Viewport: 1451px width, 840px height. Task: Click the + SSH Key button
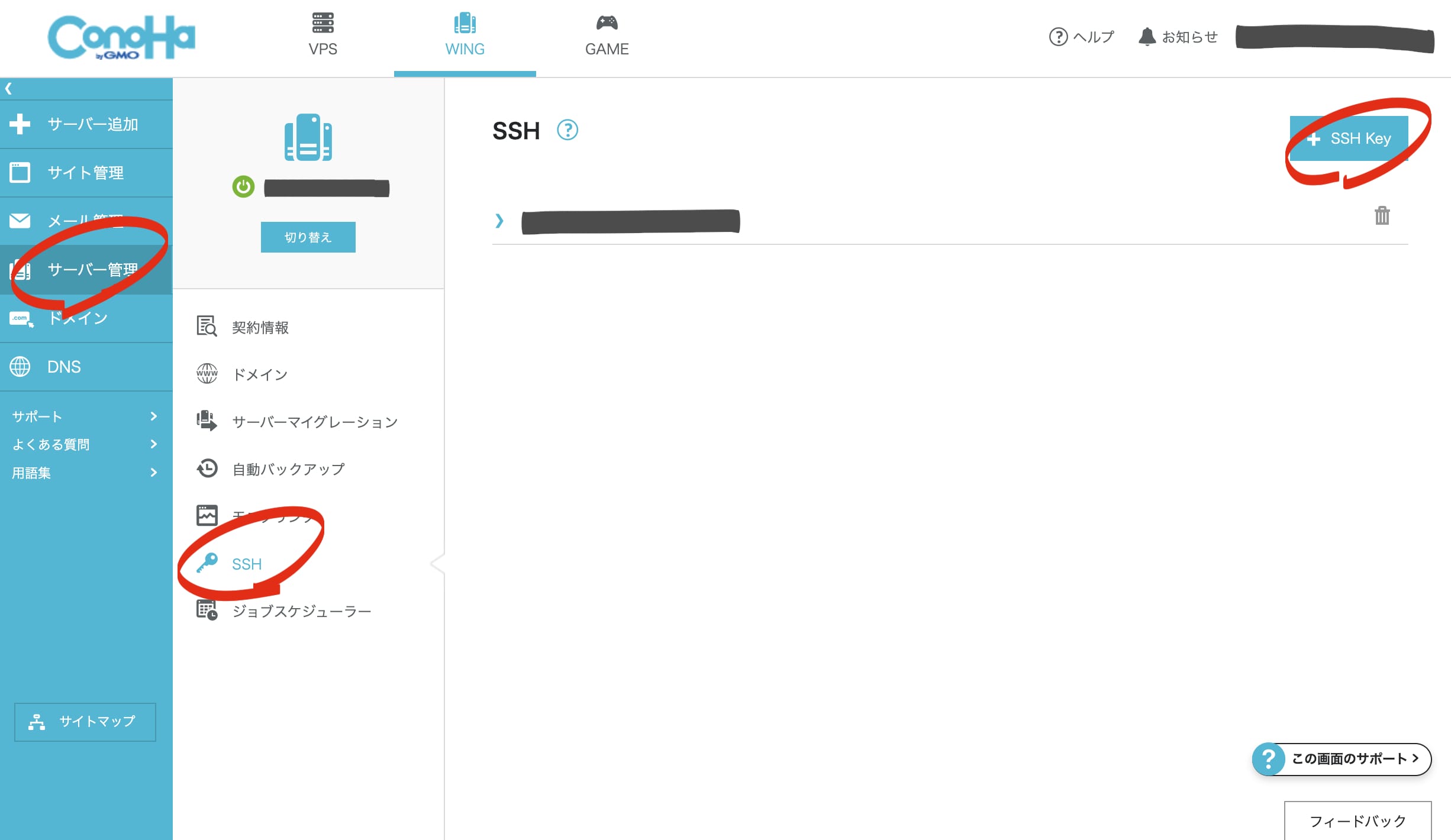[1349, 138]
